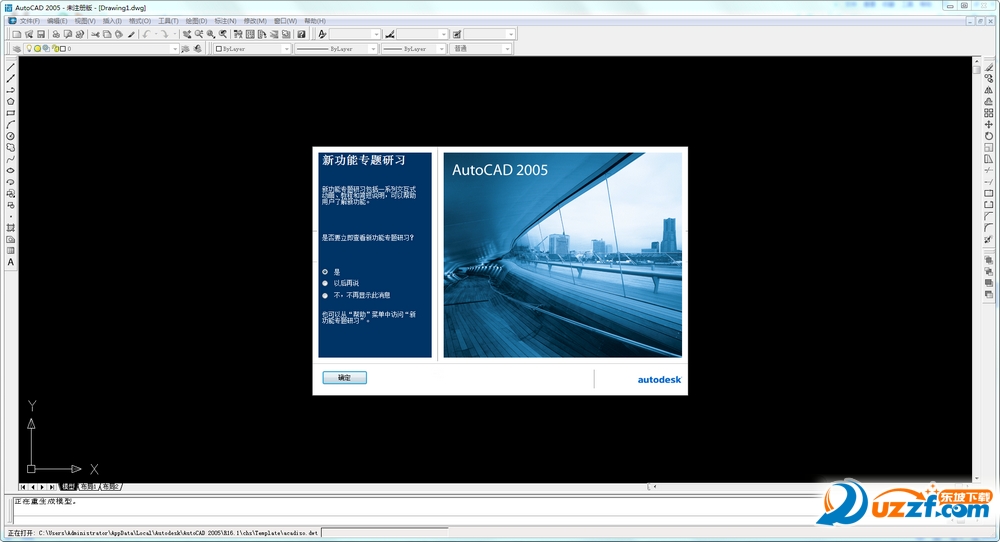Click the Mirror tool in modify toolbar

coord(989,90)
